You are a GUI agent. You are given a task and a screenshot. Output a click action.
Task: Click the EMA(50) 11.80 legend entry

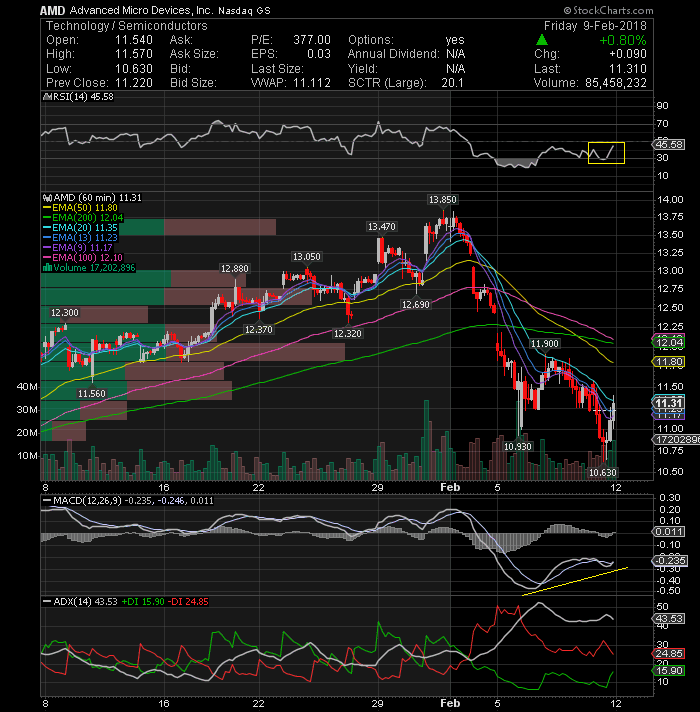[81, 208]
